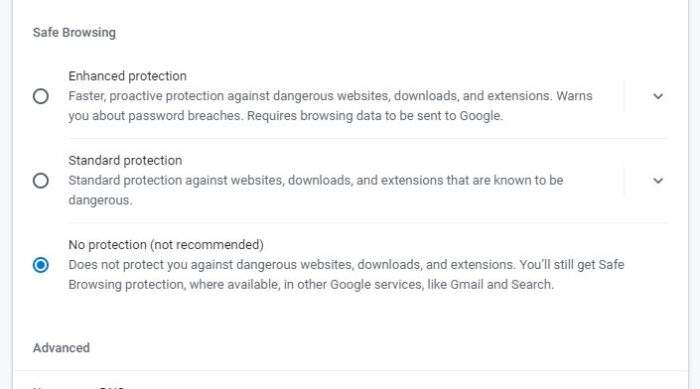Expand Standard protection details chevron
This screenshot has width=700, height=389.
click(x=658, y=180)
